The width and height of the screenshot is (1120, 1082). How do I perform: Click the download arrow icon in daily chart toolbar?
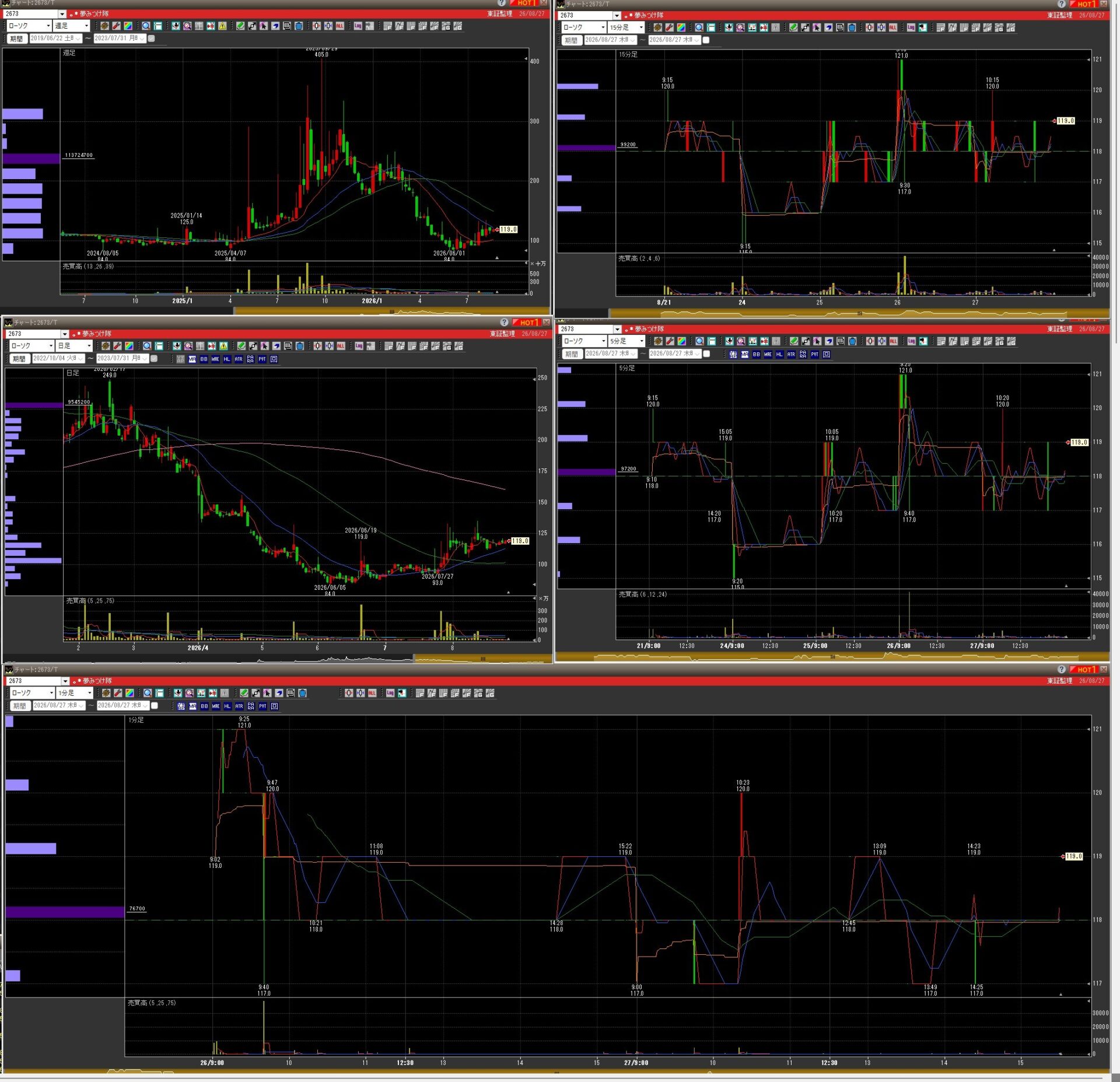coord(177,346)
